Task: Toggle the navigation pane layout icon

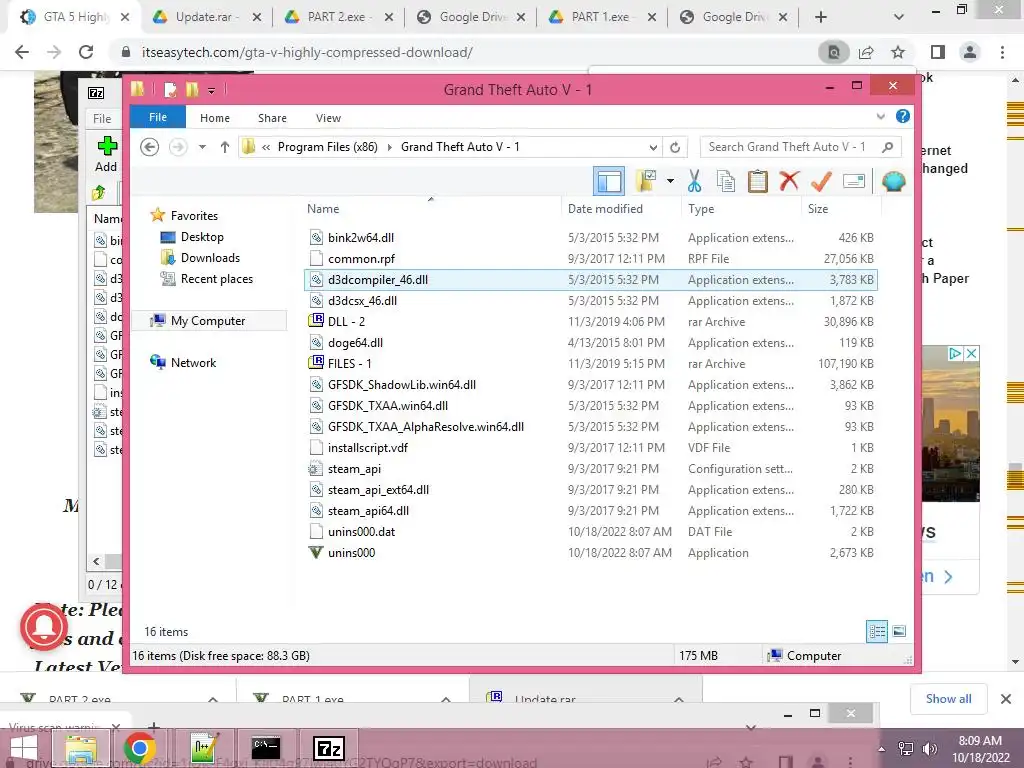Action: (609, 181)
